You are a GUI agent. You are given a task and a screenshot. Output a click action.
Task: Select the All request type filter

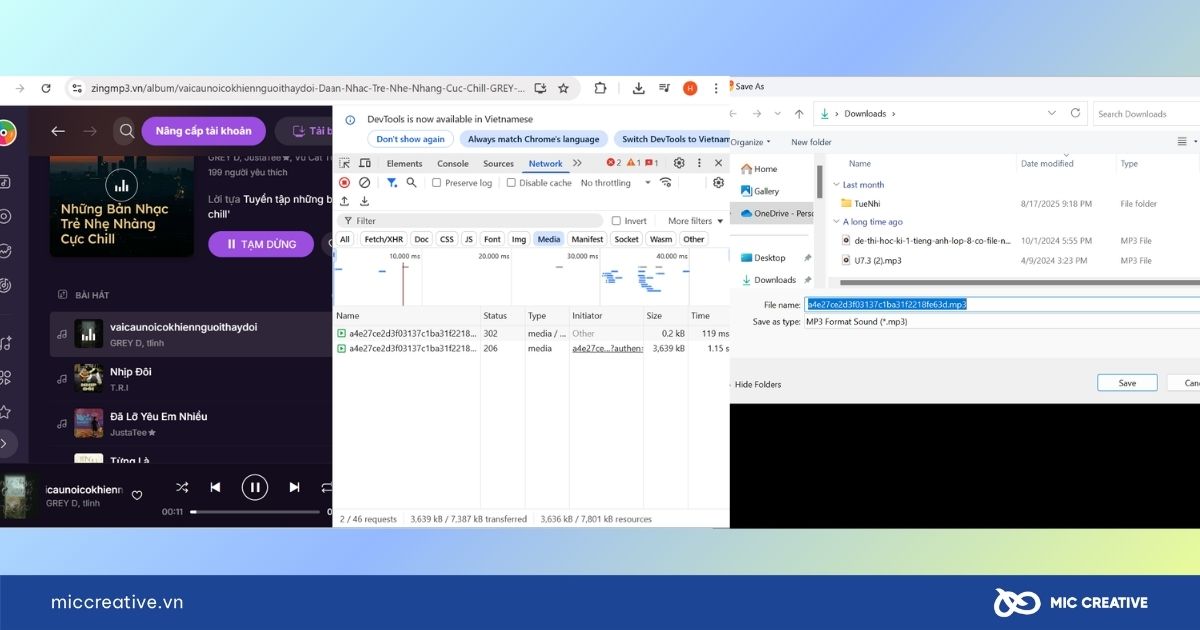(345, 239)
